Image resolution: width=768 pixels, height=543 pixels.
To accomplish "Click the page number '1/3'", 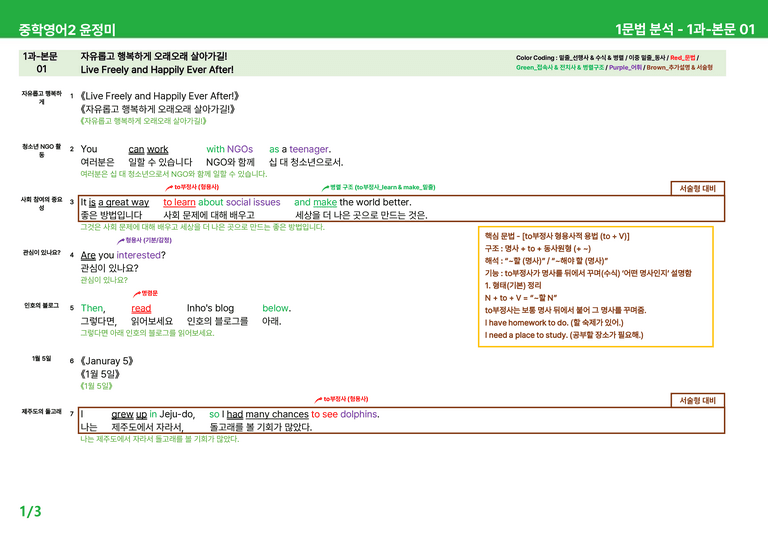I will pyautogui.click(x=30, y=512).
